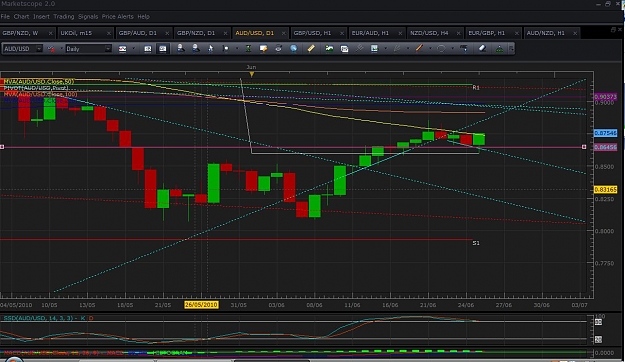
Task: Switch to the GBP/NZD, D1 tab
Action: pos(202,33)
